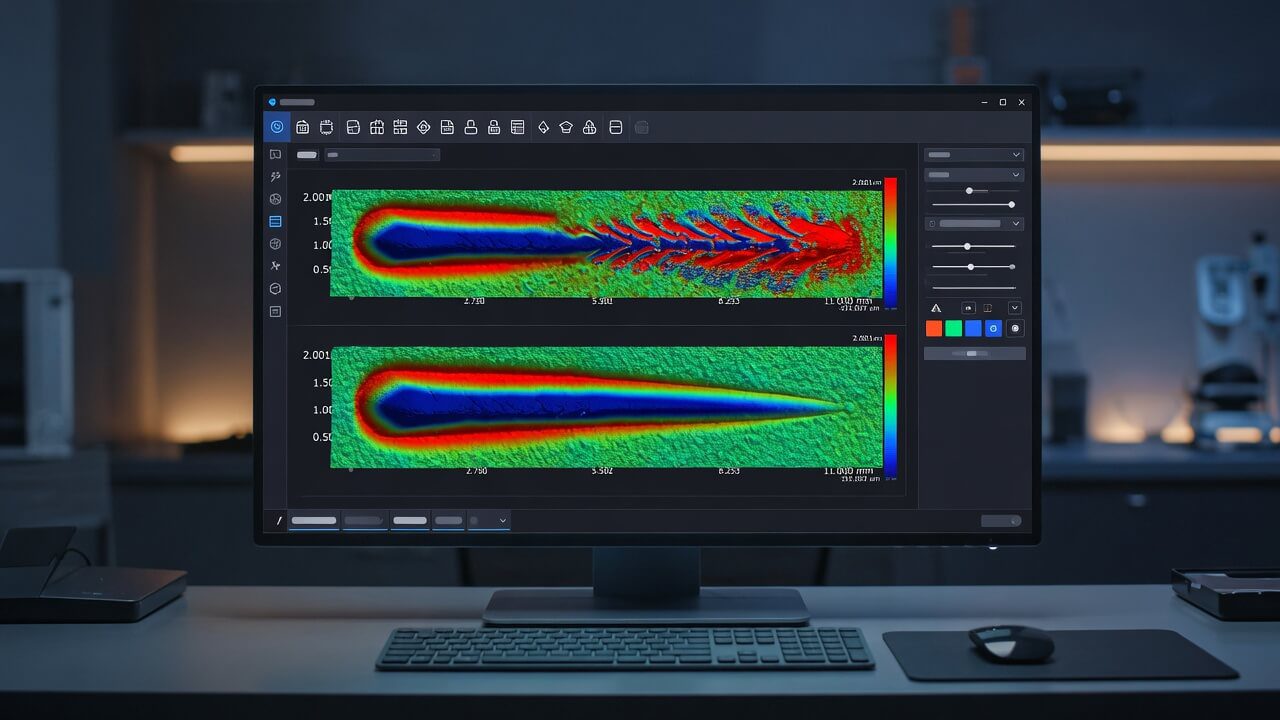
Task: Switch to the first tab in bottom bar
Action: click(x=314, y=521)
